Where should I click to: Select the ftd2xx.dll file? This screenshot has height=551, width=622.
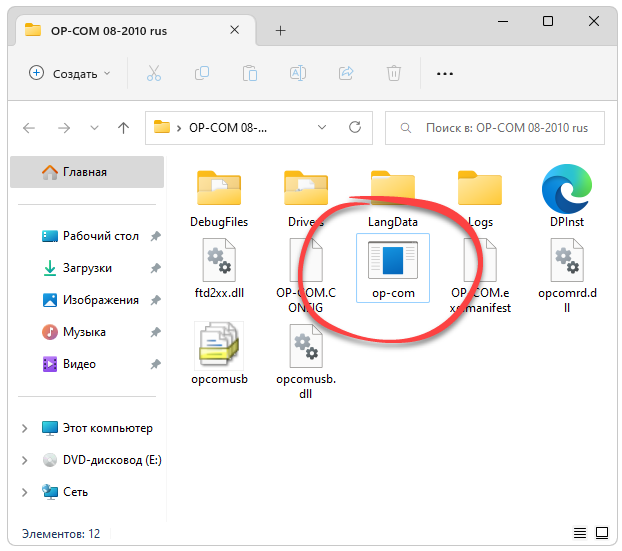(x=219, y=269)
